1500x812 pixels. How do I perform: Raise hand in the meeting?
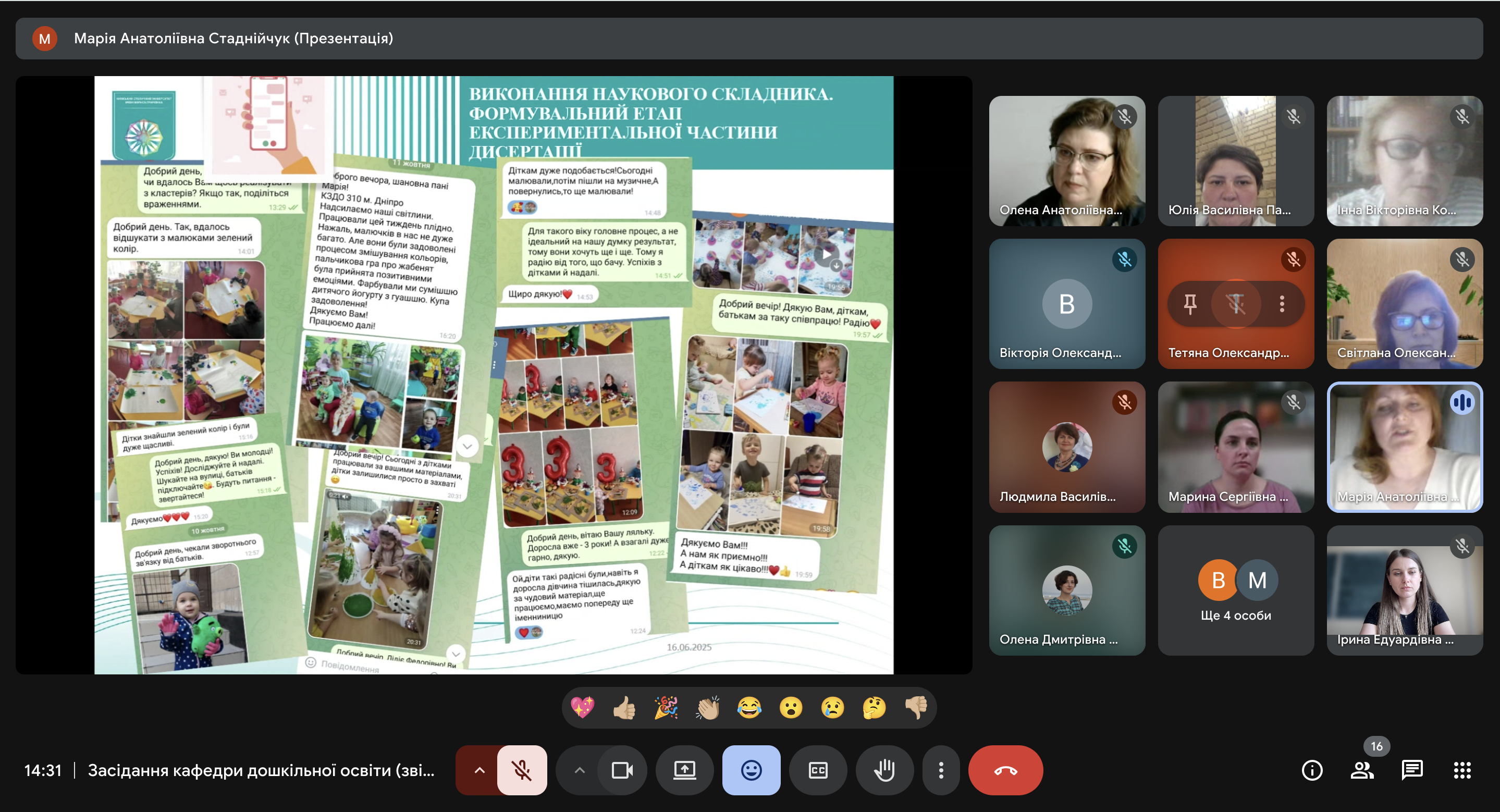coord(884,770)
